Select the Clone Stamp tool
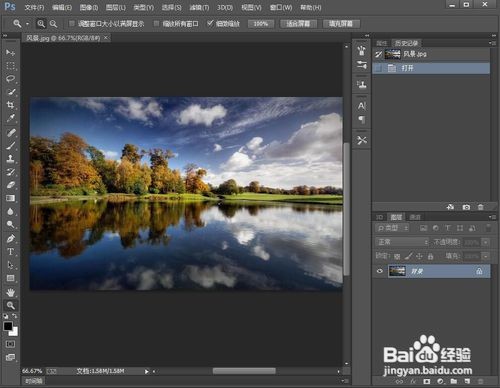Viewport: 500px width, 388px height. tap(10, 158)
